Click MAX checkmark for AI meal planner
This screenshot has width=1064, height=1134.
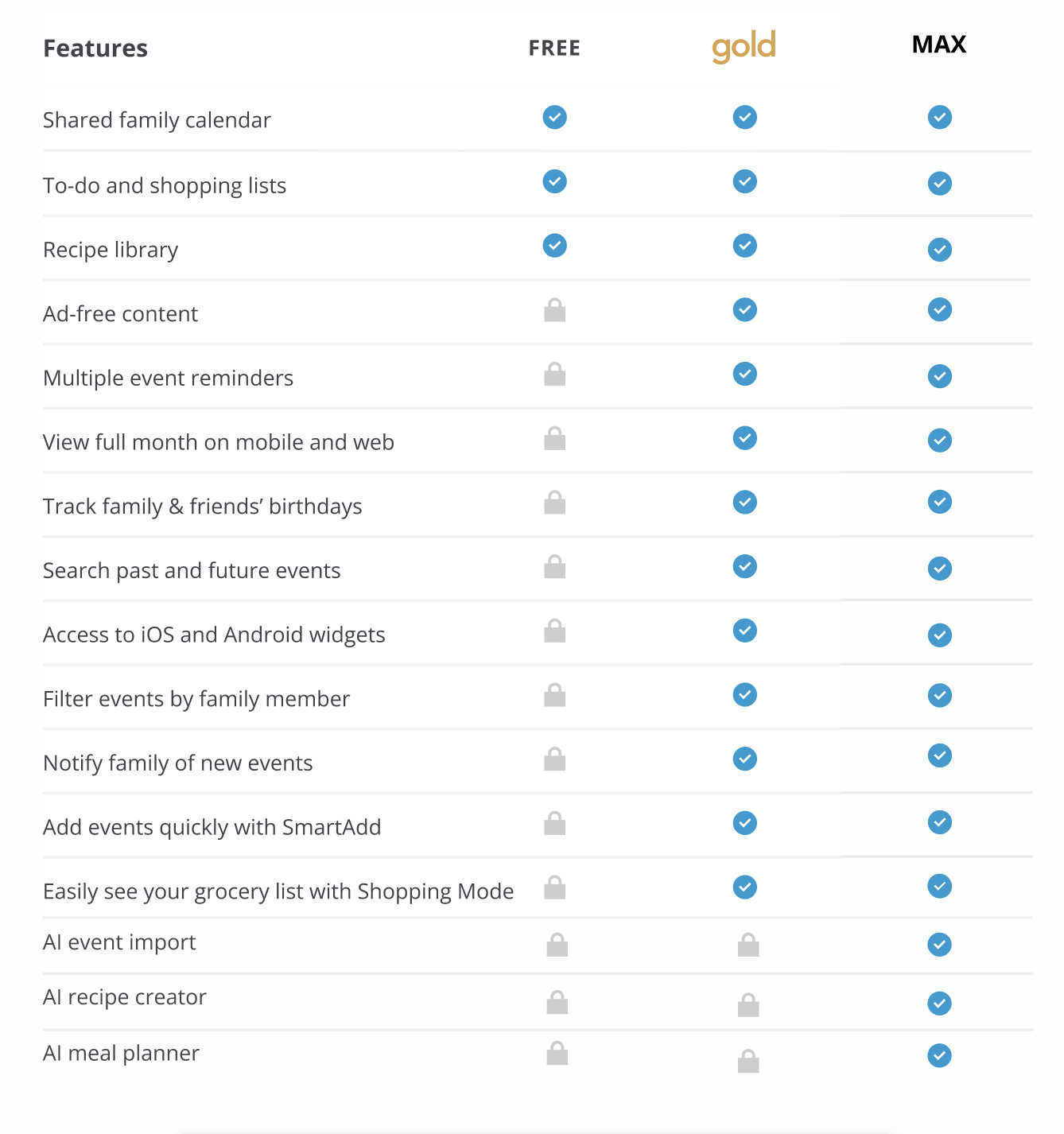tap(939, 1055)
